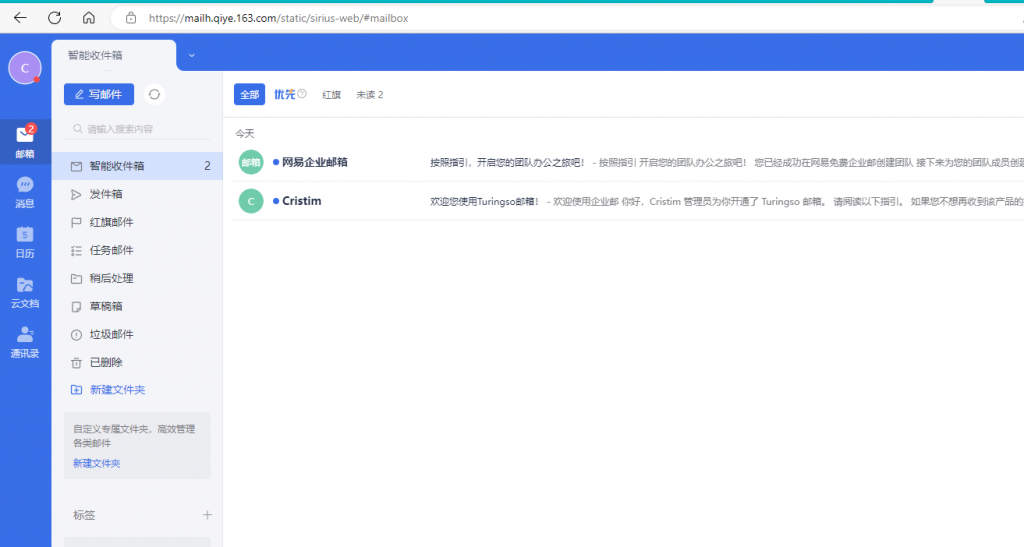
Task: Open 红旗邮件 flagged folder
Action: point(137,222)
